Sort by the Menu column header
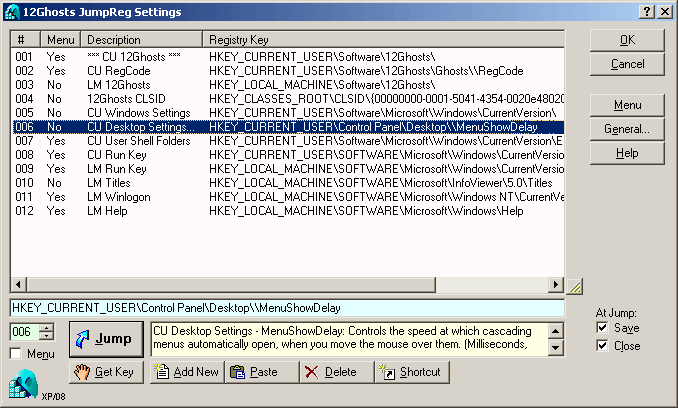The height and width of the screenshot is (408, 678). pos(61,40)
